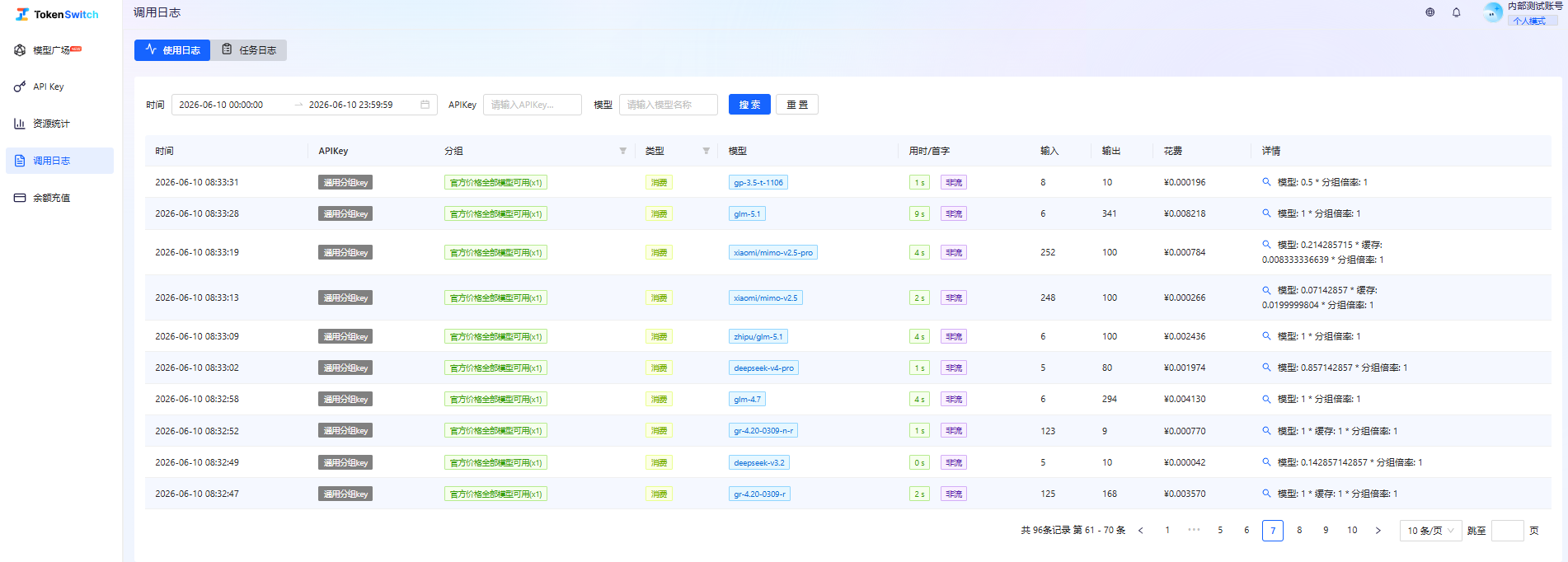The width and height of the screenshot is (1568, 562).
Task: Open the calendar icon in the time range
Action: pyautogui.click(x=425, y=105)
